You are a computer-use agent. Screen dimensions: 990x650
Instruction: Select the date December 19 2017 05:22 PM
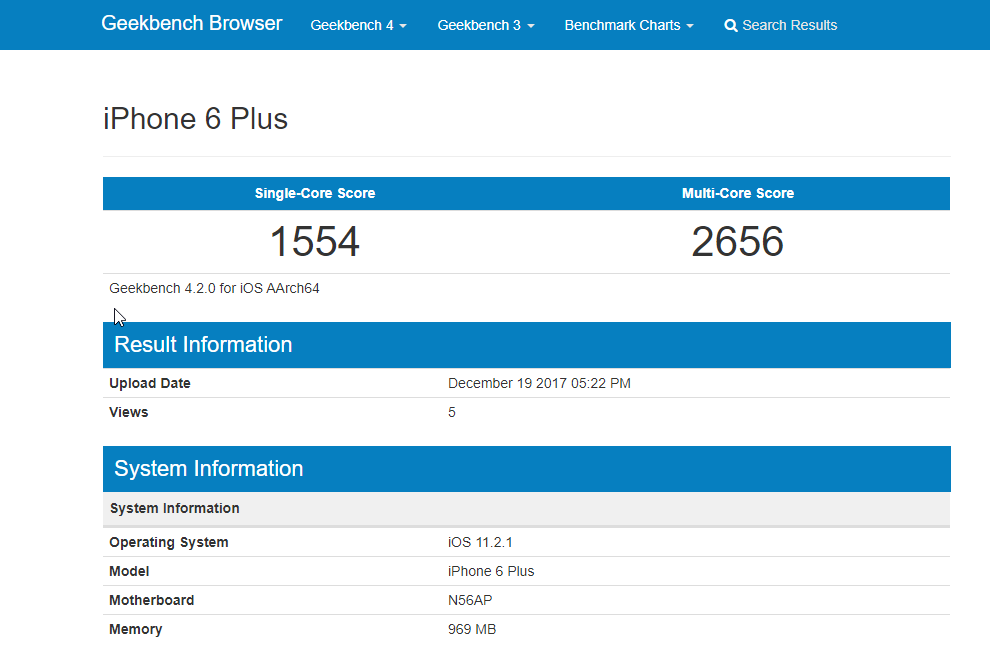pyautogui.click(x=539, y=383)
